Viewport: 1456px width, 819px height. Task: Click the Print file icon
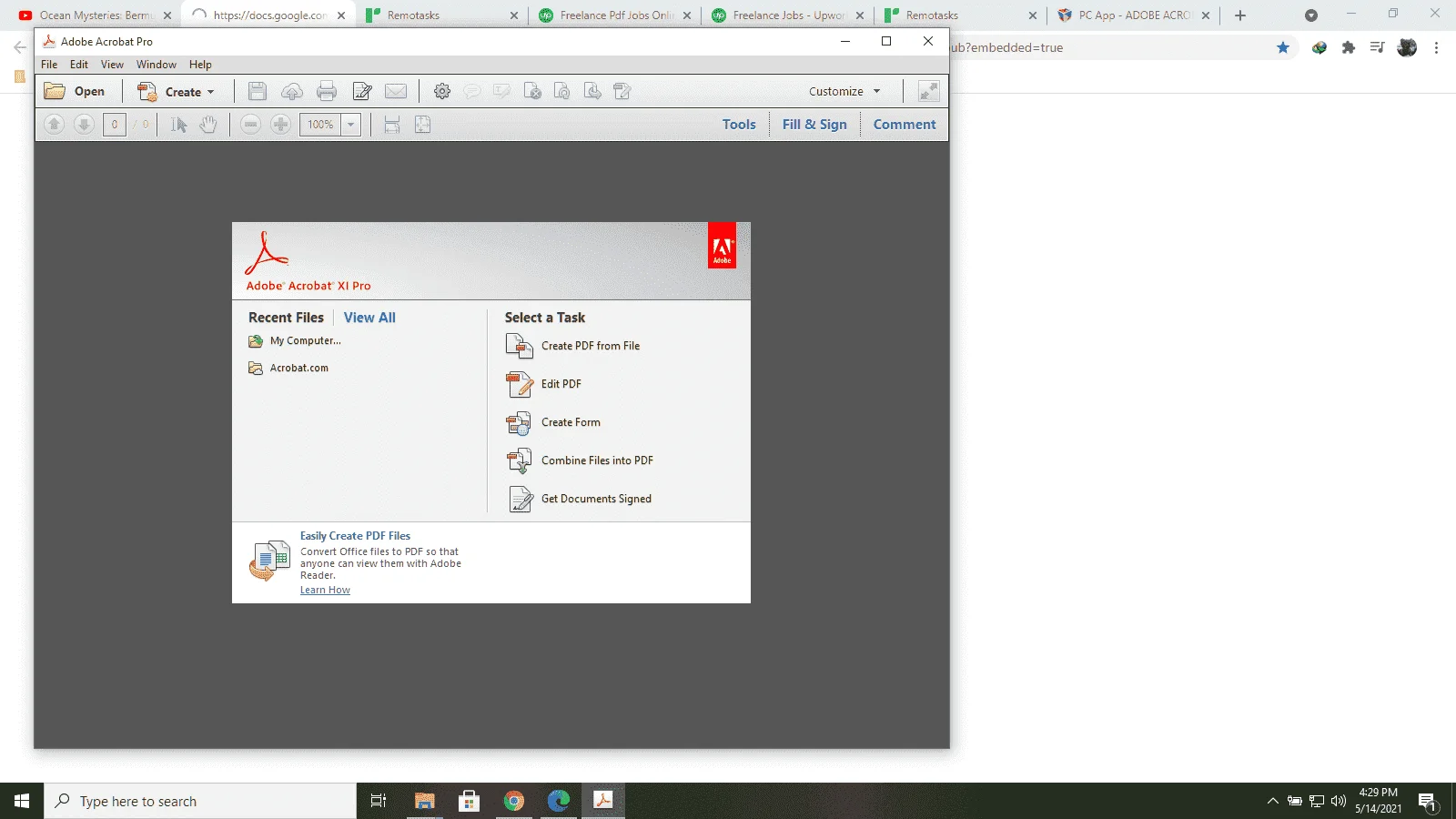click(327, 91)
